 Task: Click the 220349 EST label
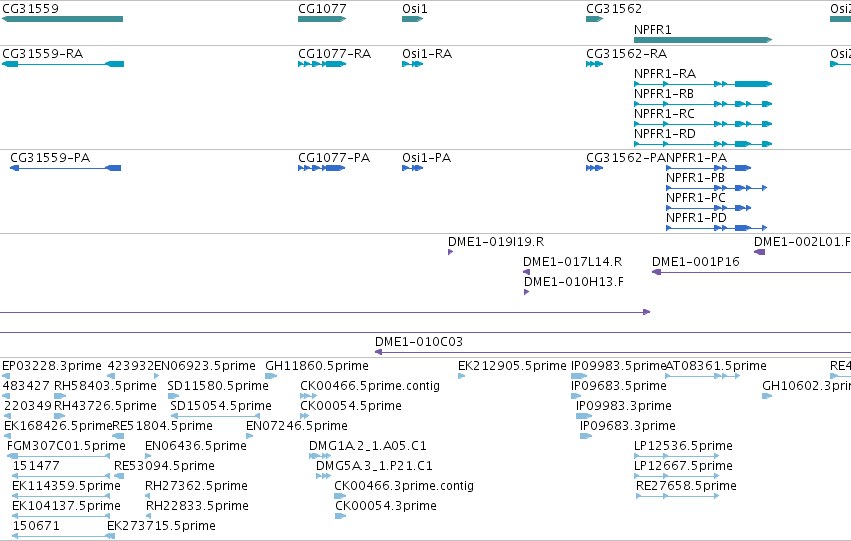point(28,406)
